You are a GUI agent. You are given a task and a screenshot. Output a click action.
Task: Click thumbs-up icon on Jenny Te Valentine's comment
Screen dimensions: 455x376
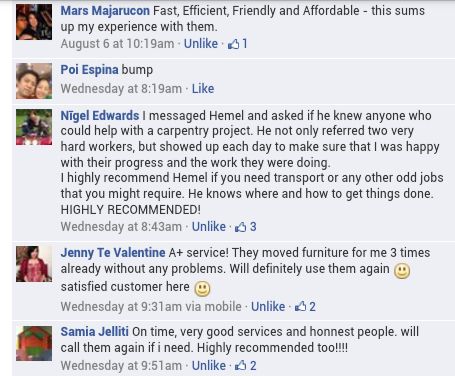point(300,306)
